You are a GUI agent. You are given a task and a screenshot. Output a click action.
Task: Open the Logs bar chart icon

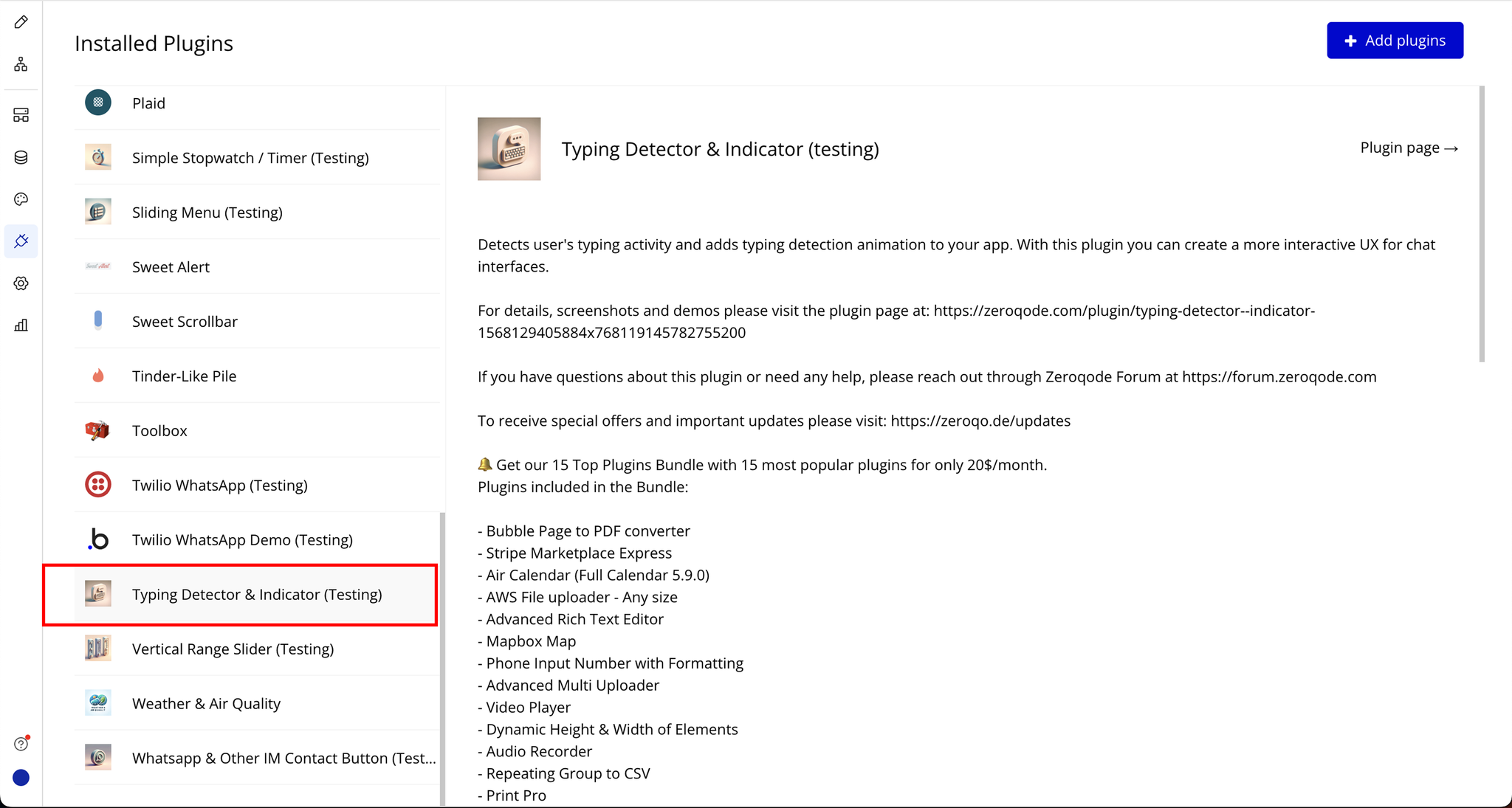coord(21,325)
